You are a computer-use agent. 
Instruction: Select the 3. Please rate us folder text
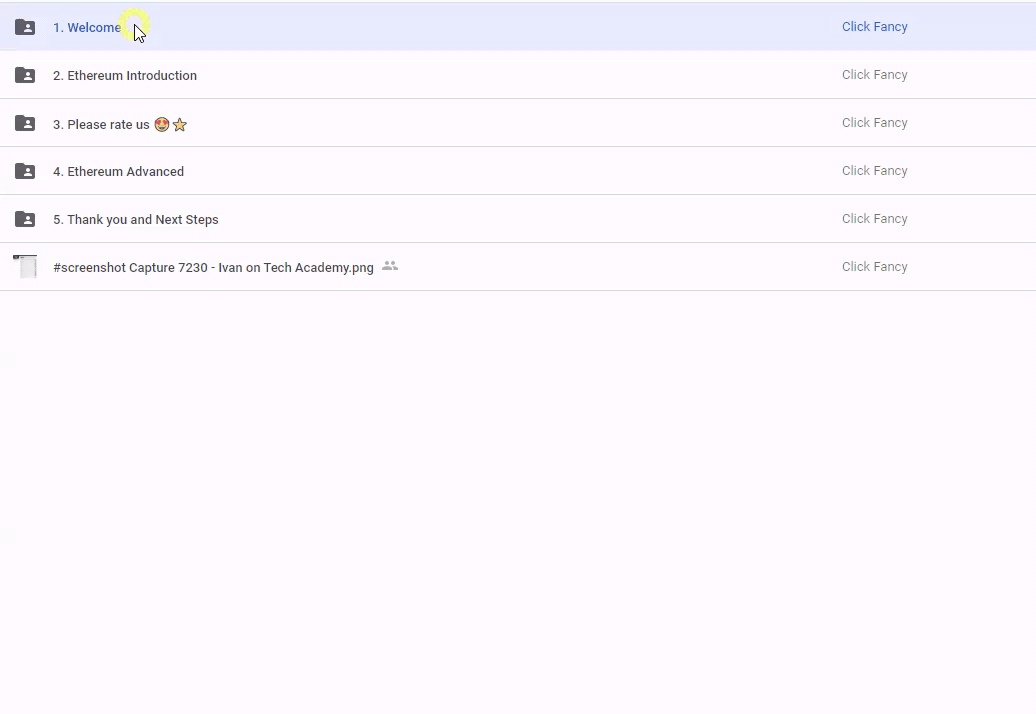(x=101, y=125)
